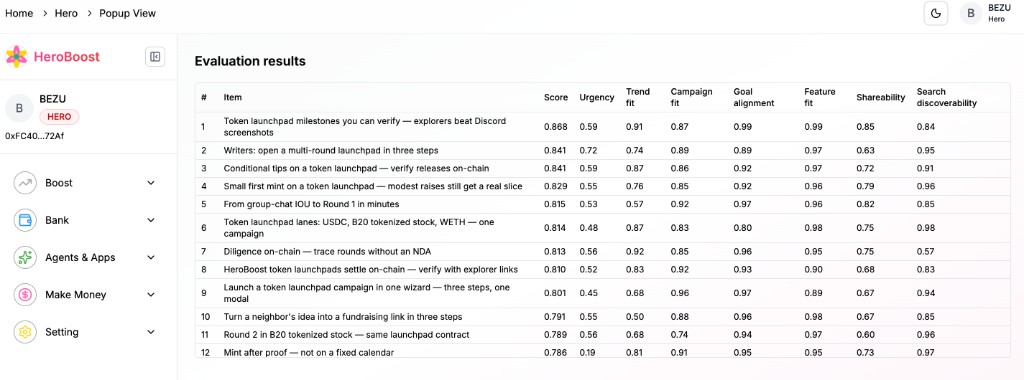Toggle dark mode moon icon
Image resolution: width=1024 pixels, height=380 pixels.
pyautogui.click(x=936, y=14)
